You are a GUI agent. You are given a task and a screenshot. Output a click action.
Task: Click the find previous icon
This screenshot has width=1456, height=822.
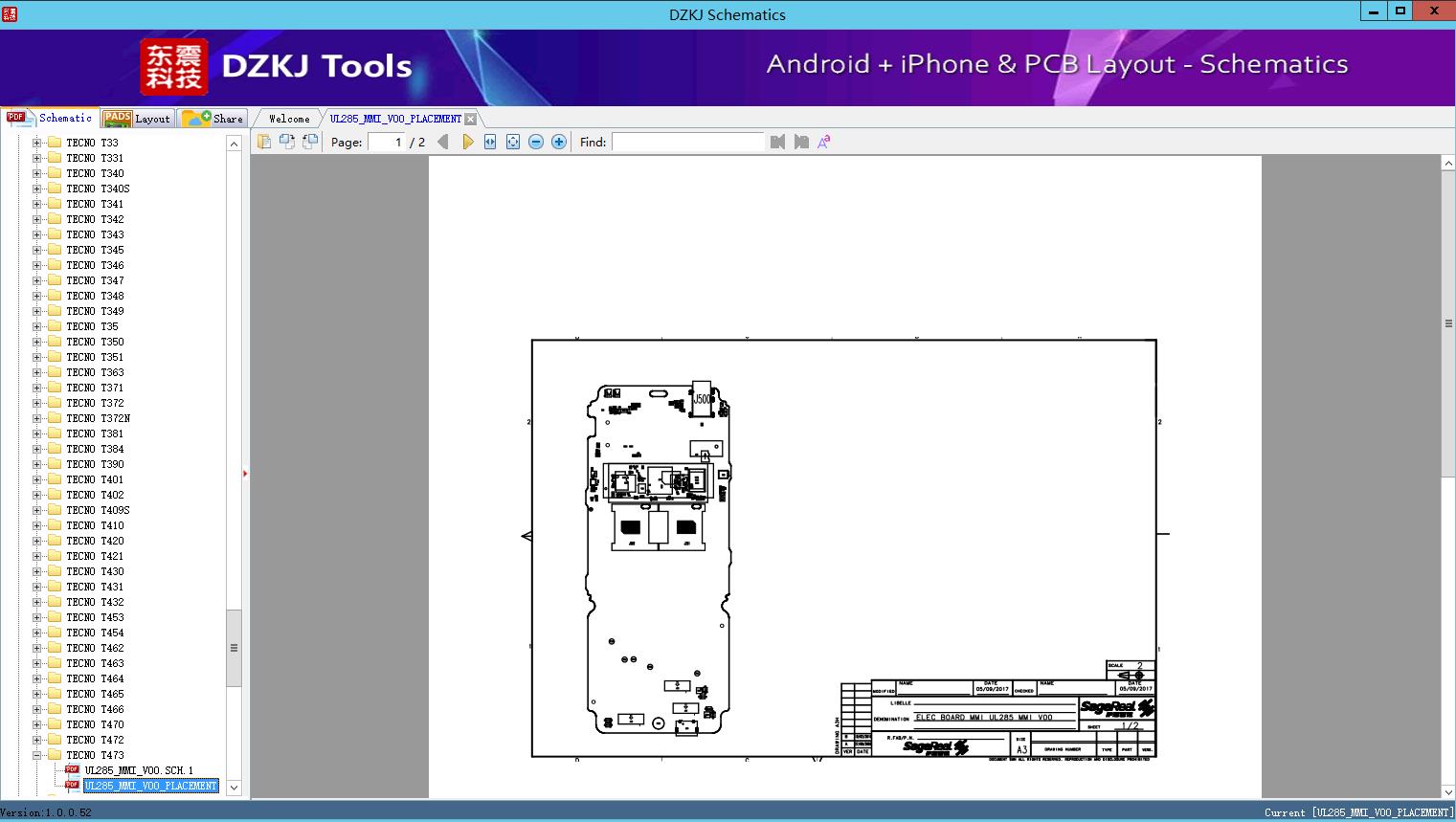click(777, 142)
